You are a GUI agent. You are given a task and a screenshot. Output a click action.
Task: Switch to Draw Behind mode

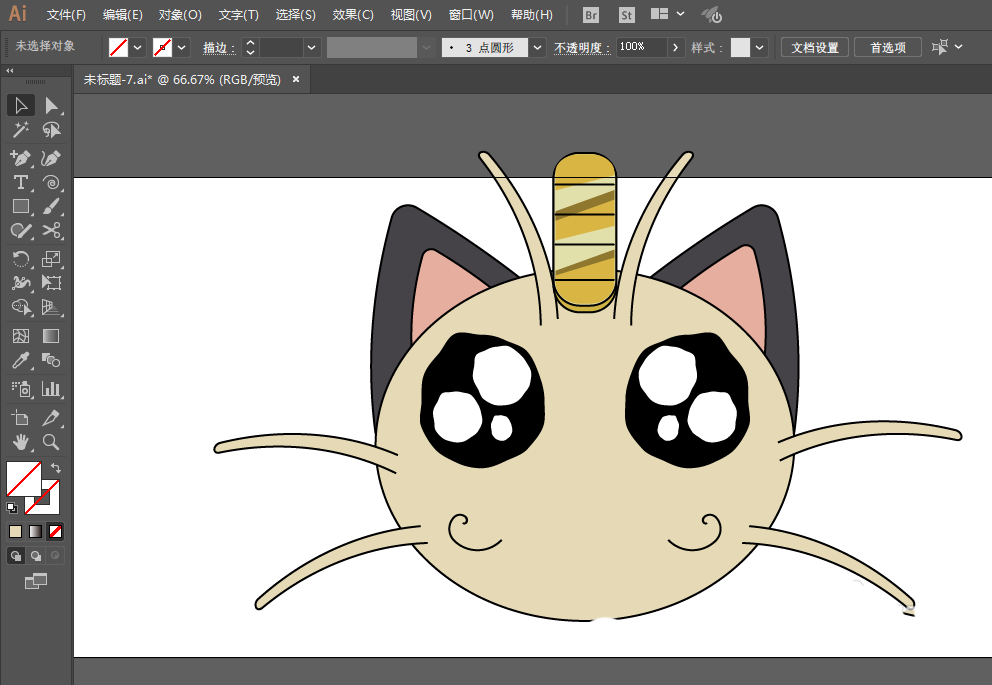click(36, 556)
